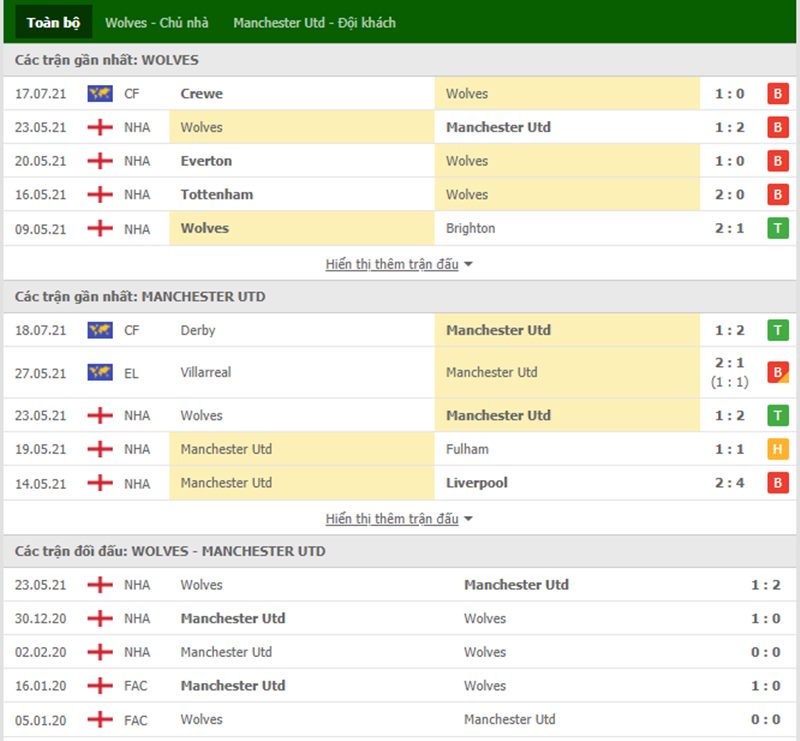The width and height of the screenshot is (800, 741).
Task: Click date 02.02.20 in head-to-head
Action: tap(41, 652)
